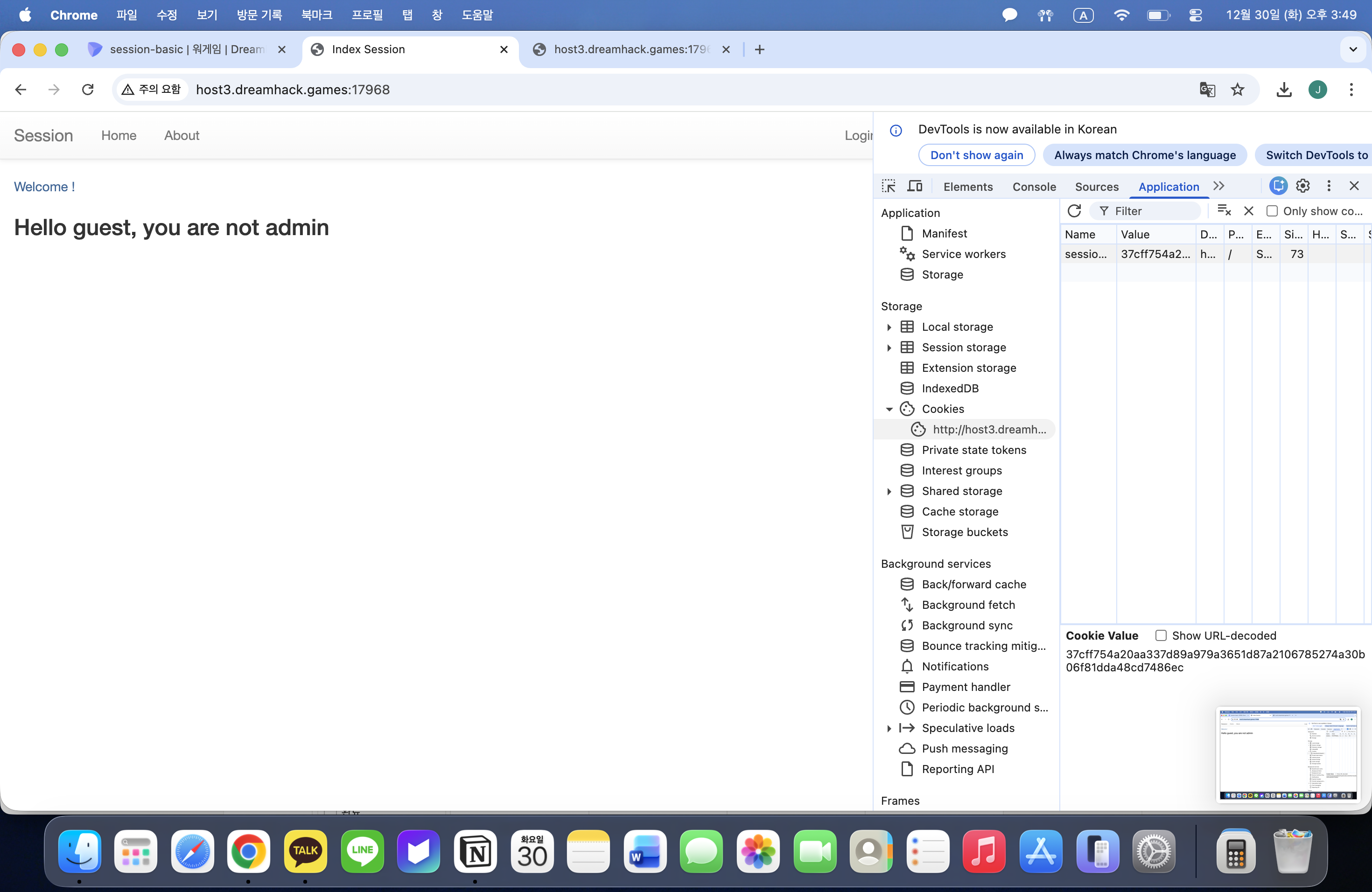The image size is (1372, 892).
Task: Check Show URL-decoded checkbox
Action: 1161,635
